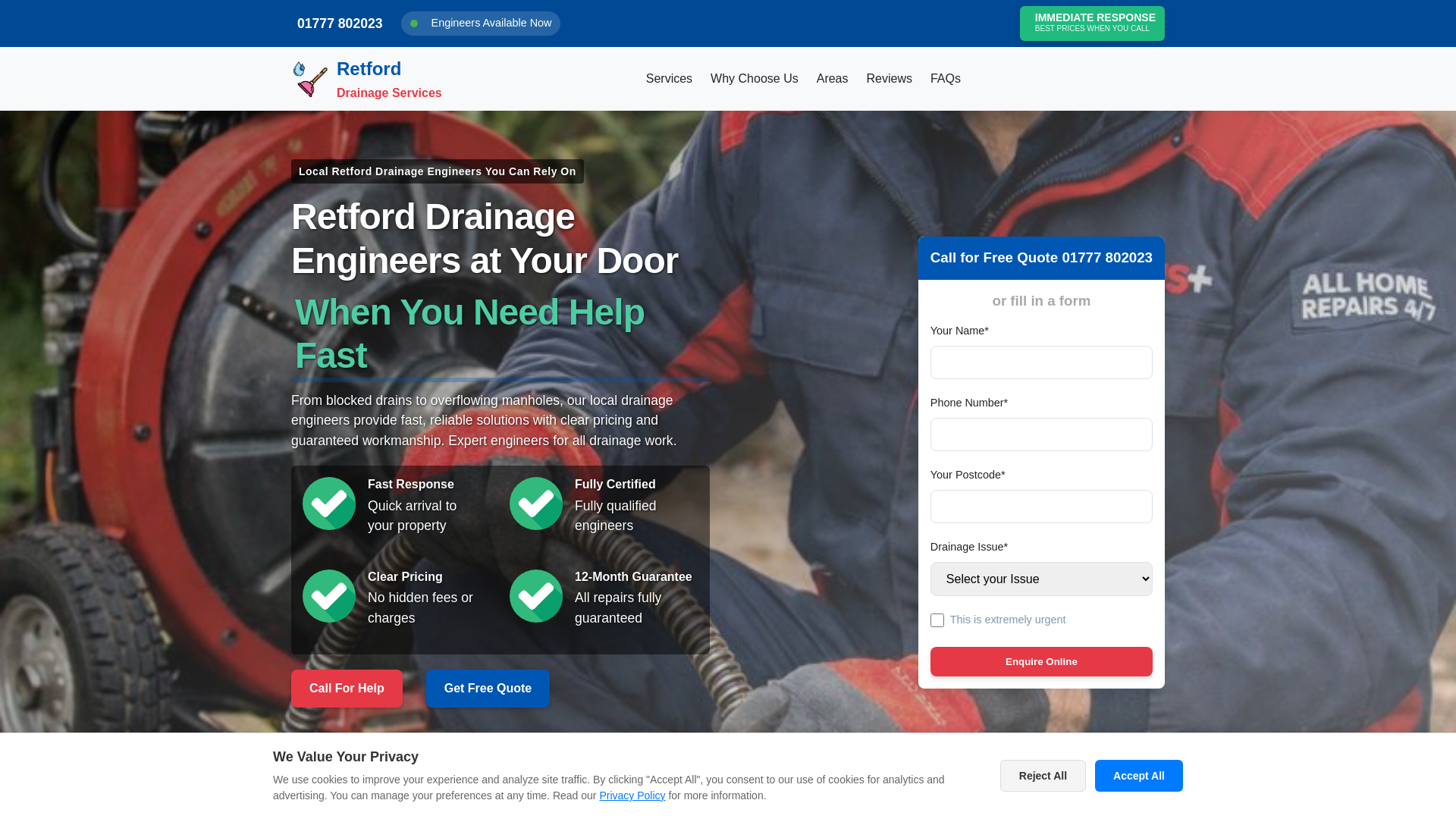Click the green availability status dot

coord(414,24)
